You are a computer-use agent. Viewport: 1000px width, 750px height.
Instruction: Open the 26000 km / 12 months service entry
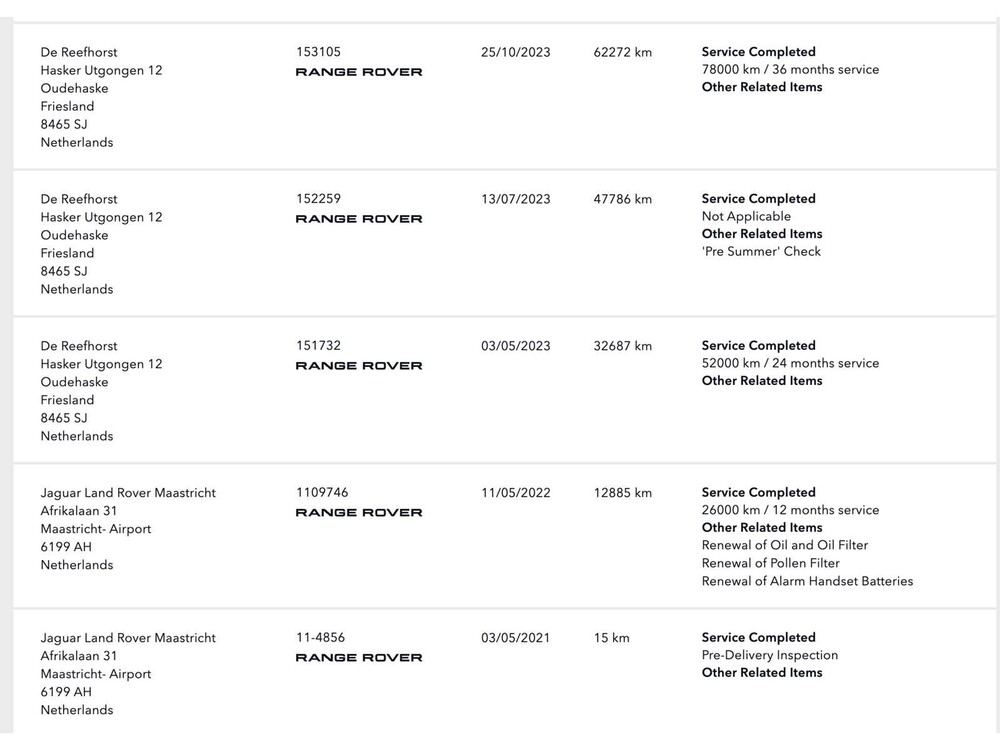(x=790, y=510)
